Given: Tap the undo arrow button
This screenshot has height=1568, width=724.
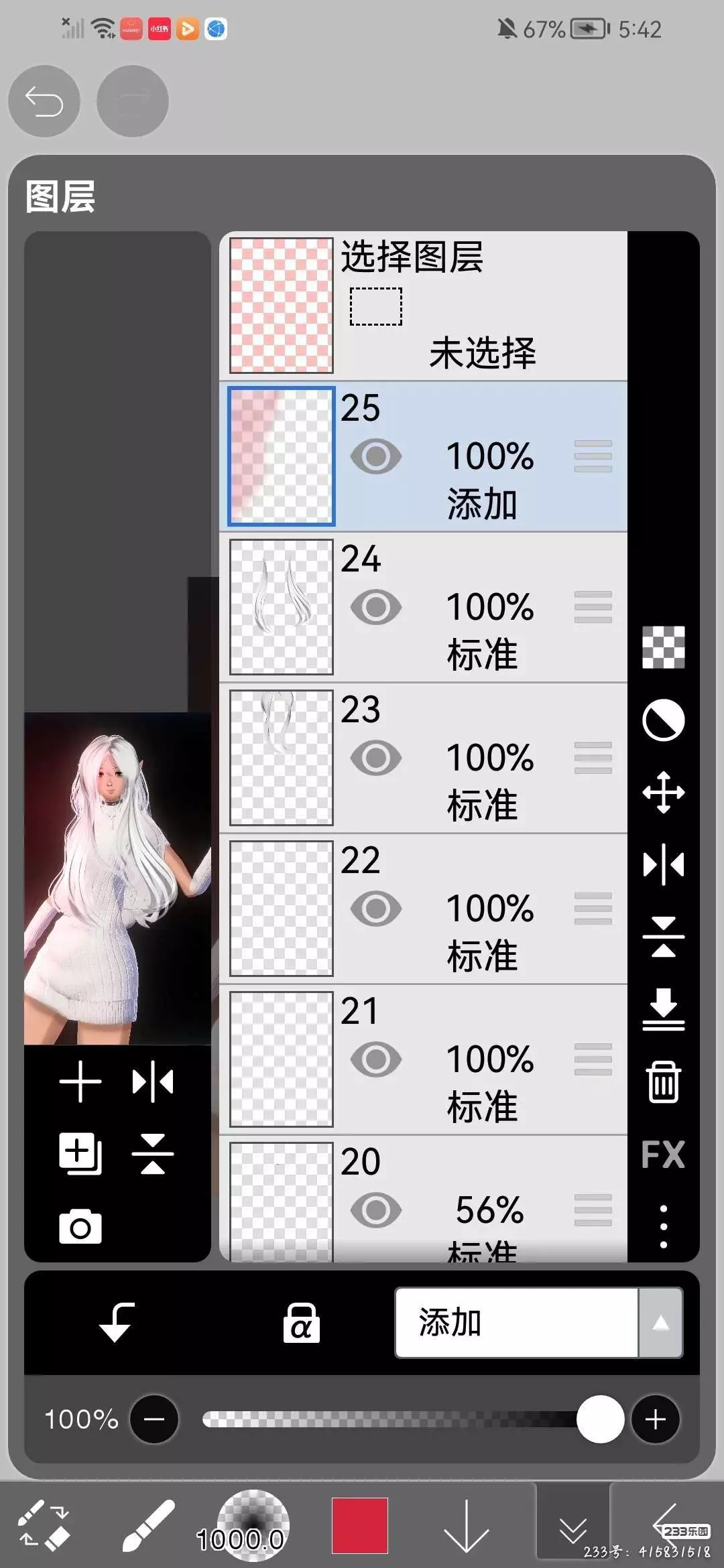Looking at the screenshot, I should pos(44,101).
